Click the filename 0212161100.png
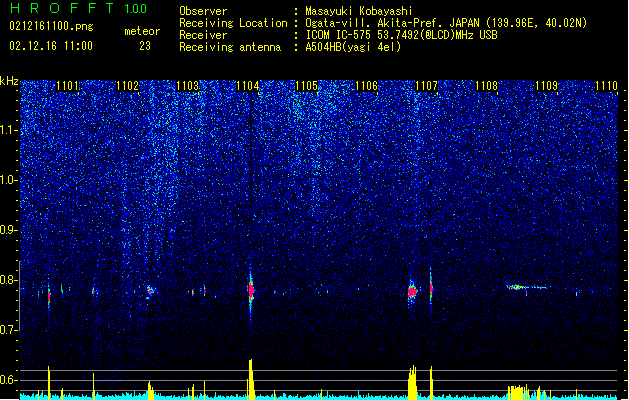This screenshot has height=400, width=629. click(x=51, y=27)
